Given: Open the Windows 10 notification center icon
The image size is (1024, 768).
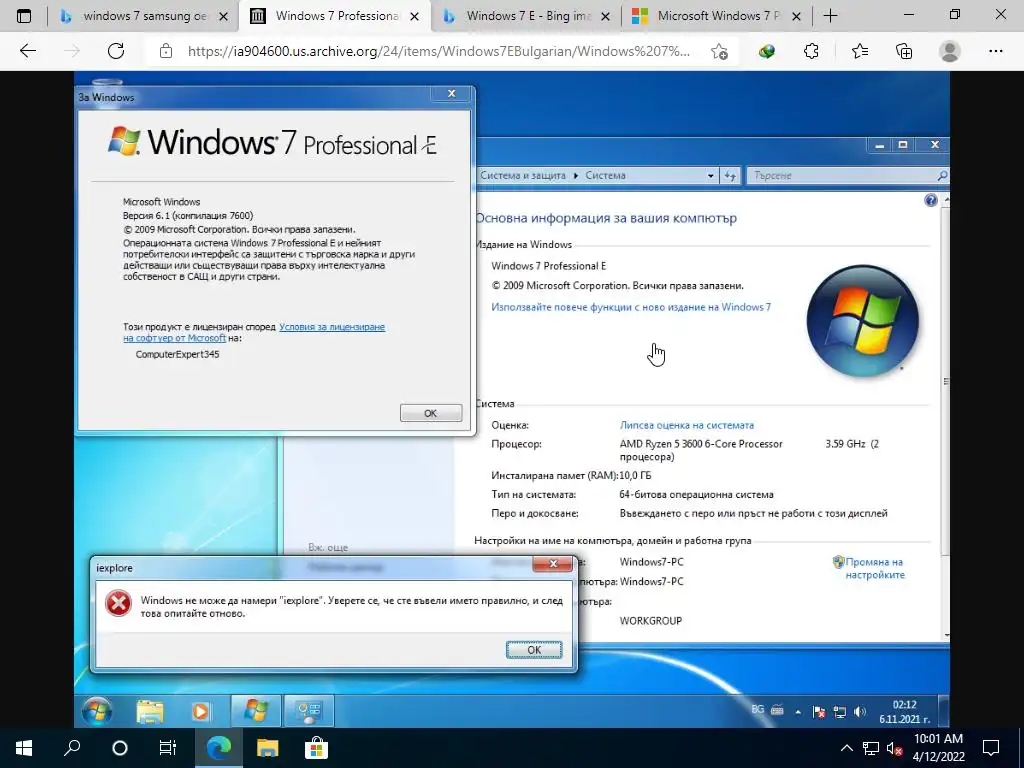Looking at the screenshot, I should pyautogui.click(x=991, y=748).
